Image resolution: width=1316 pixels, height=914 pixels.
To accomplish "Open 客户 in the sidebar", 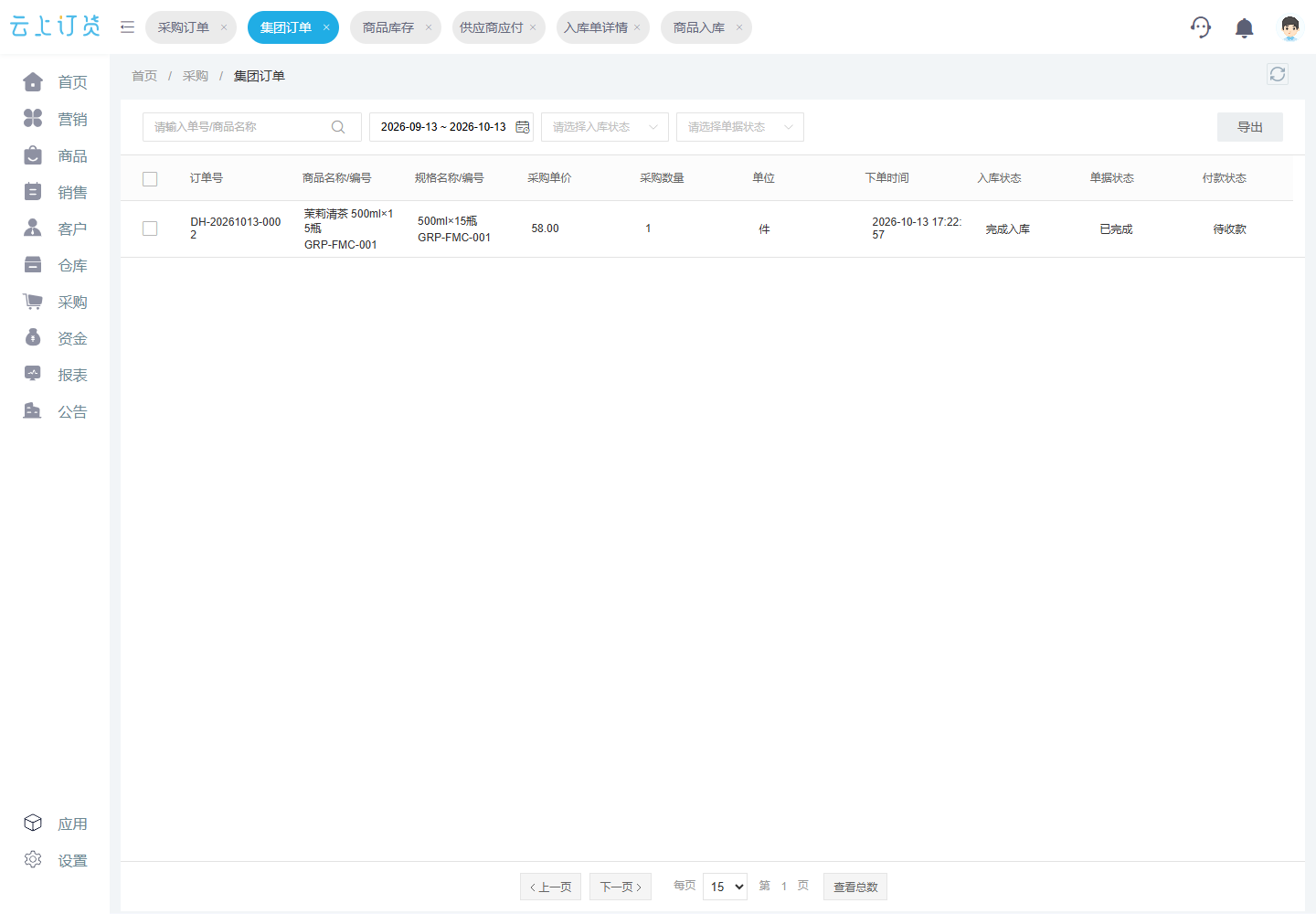I will point(55,228).
